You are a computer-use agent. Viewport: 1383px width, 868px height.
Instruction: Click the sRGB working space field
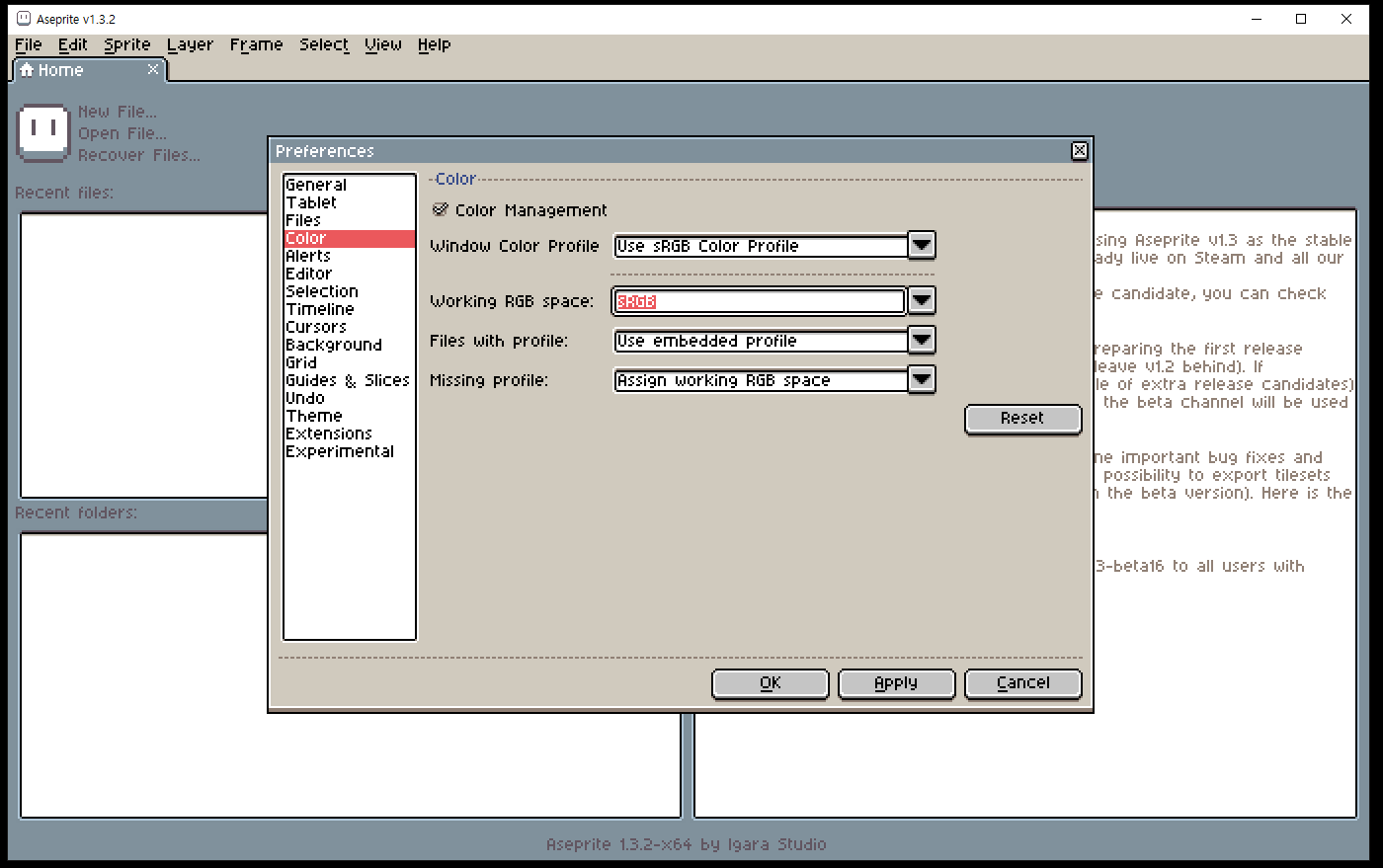pos(760,301)
